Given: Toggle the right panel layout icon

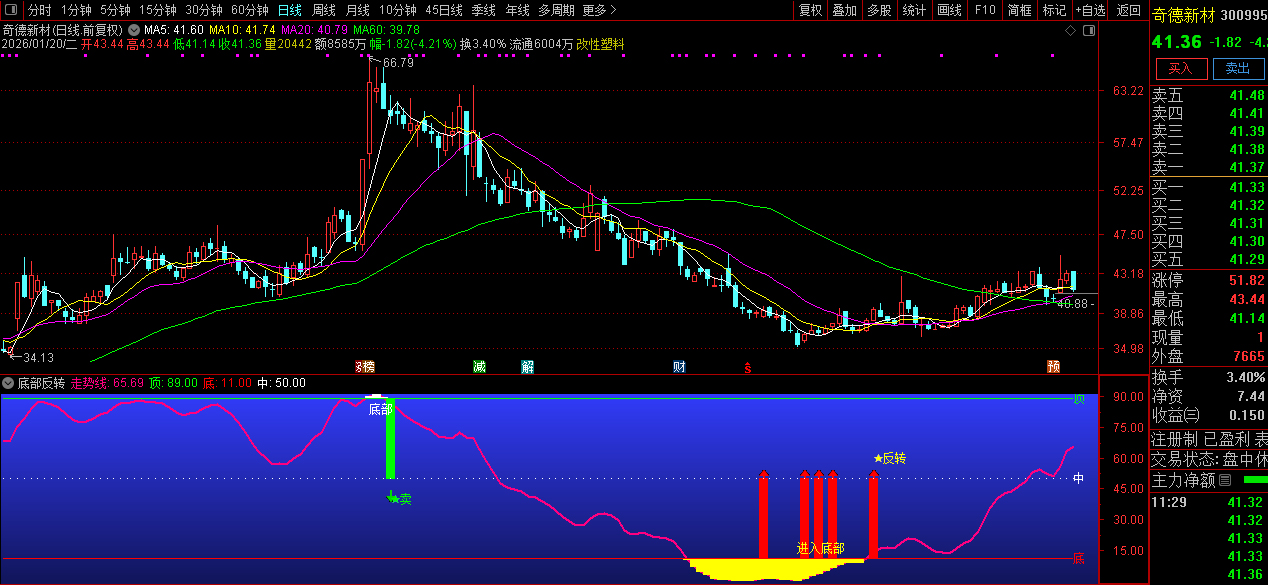Looking at the screenshot, I should coord(1089,30).
